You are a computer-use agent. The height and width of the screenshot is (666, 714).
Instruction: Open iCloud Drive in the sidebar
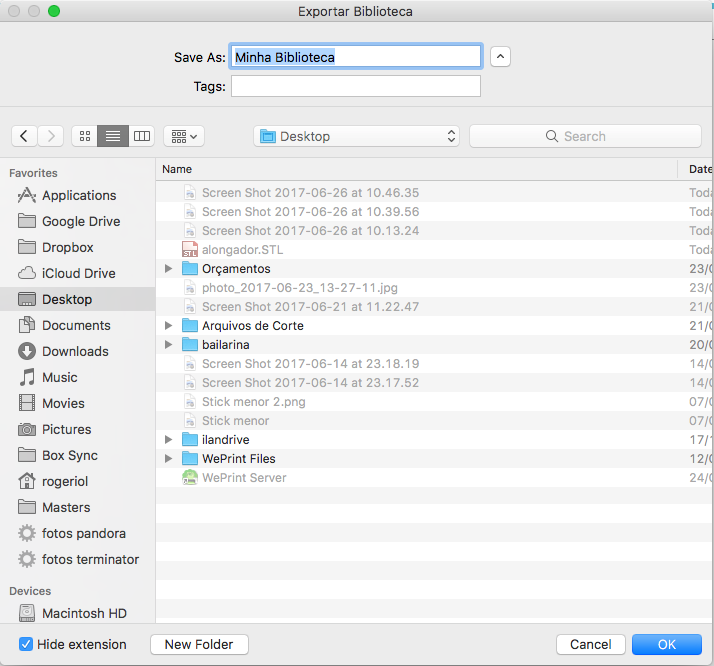(78, 273)
